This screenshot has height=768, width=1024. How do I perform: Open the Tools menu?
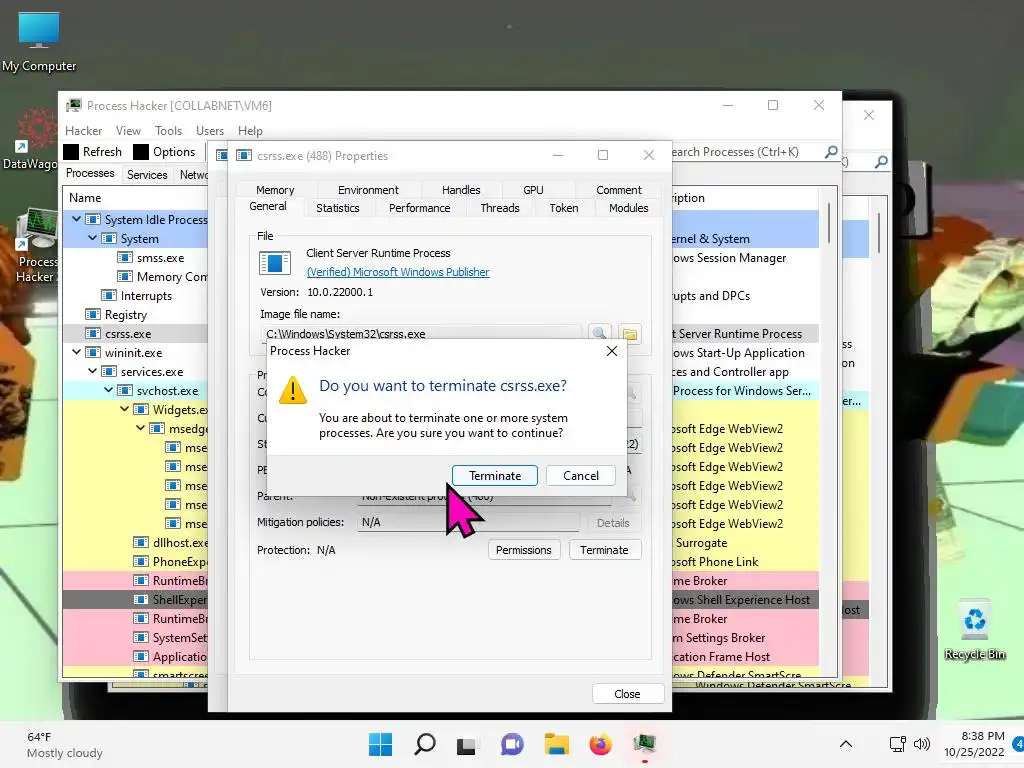168,131
